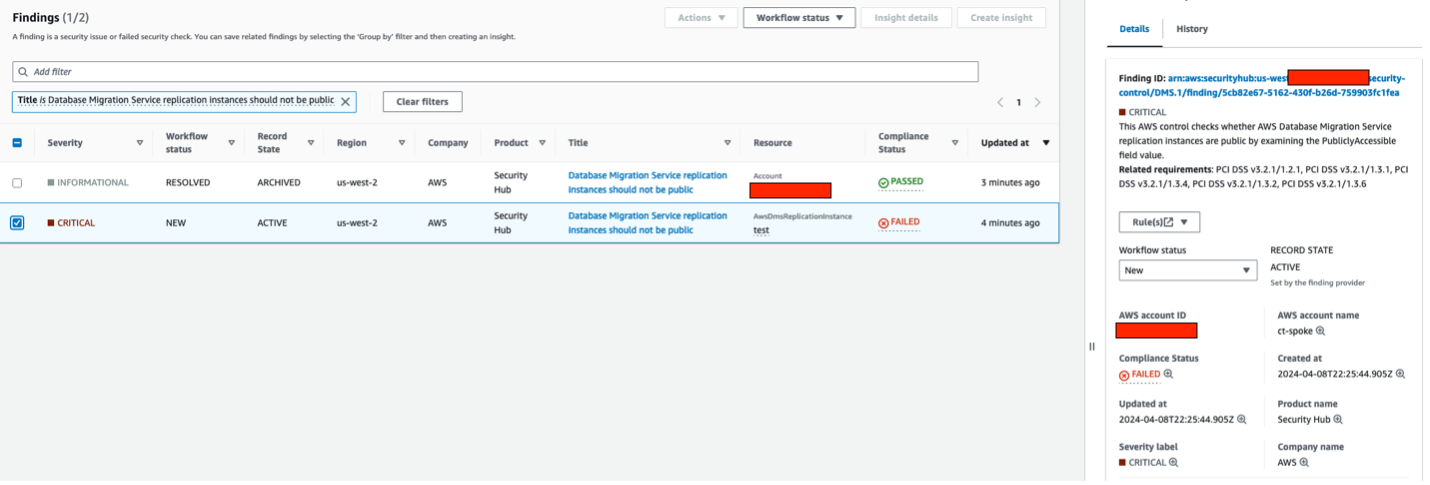The image size is (1430, 485).
Task: Click the ACTIVE record state table cell
Action: (274, 223)
